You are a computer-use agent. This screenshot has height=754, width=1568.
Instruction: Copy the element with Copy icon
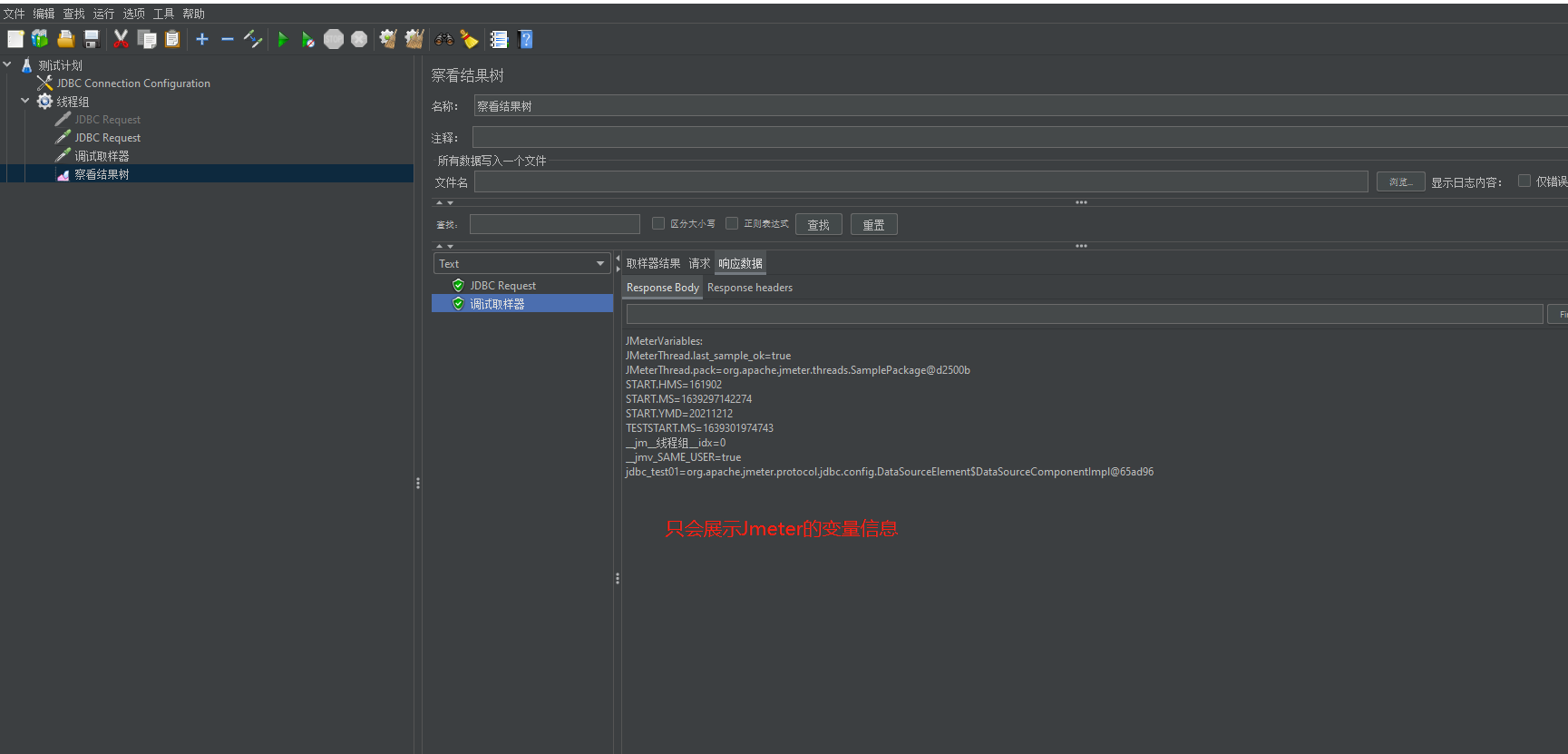click(x=147, y=39)
